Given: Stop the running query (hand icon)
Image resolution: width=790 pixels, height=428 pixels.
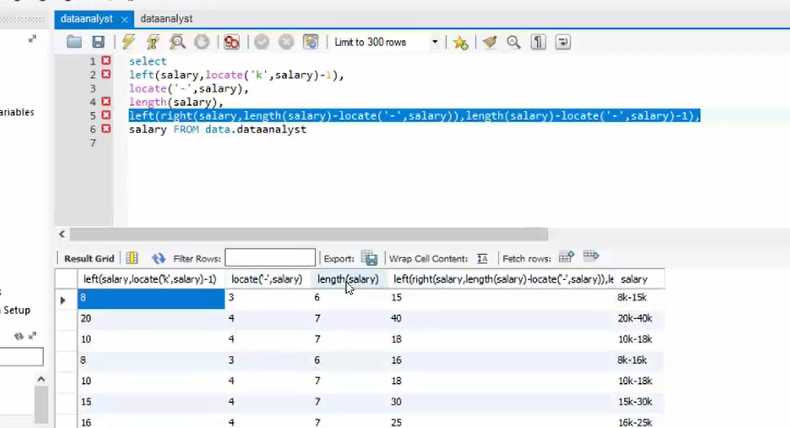Looking at the screenshot, I should click(x=202, y=42).
